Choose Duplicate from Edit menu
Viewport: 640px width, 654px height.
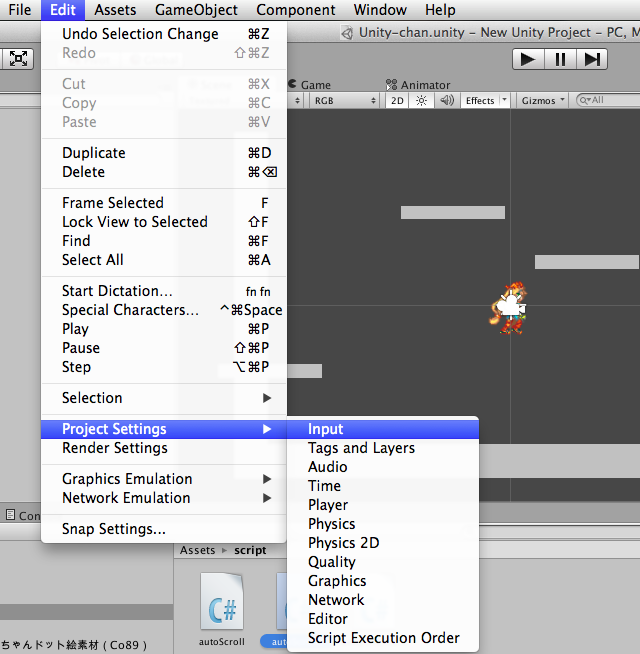pos(164,153)
